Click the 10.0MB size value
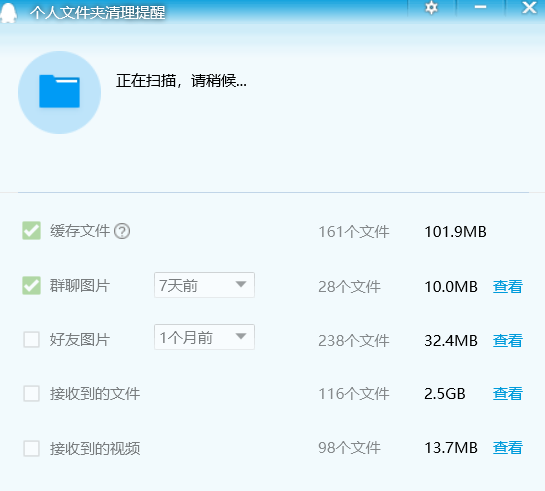The width and height of the screenshot is (545, 491). tap(451, 287)
